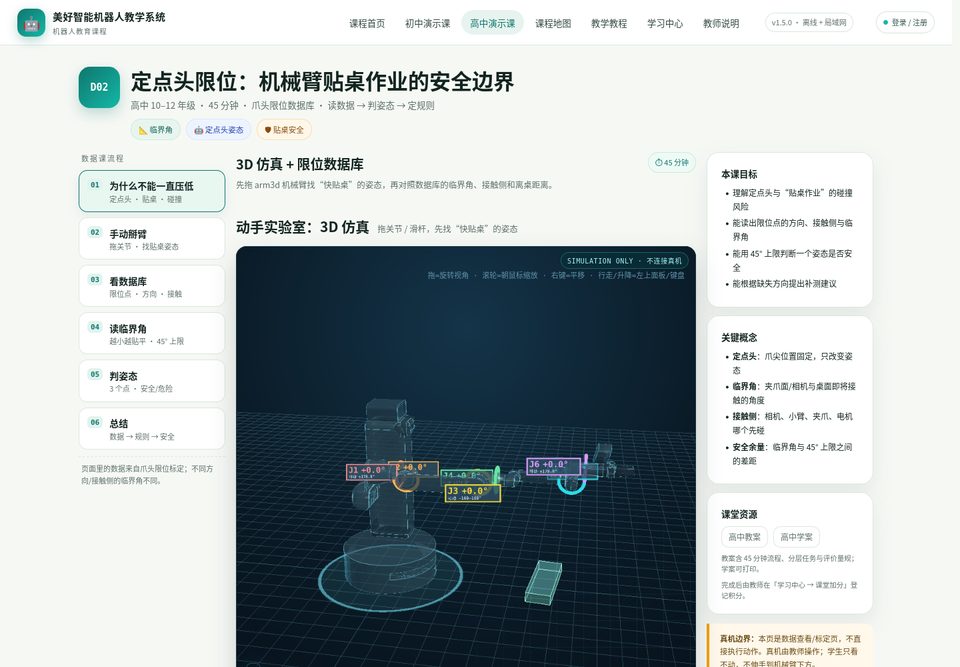The width and height of the screenshot is (960, 667).
Task: Click the cyan gripper ring on arm
Action: tap(572, 485)
